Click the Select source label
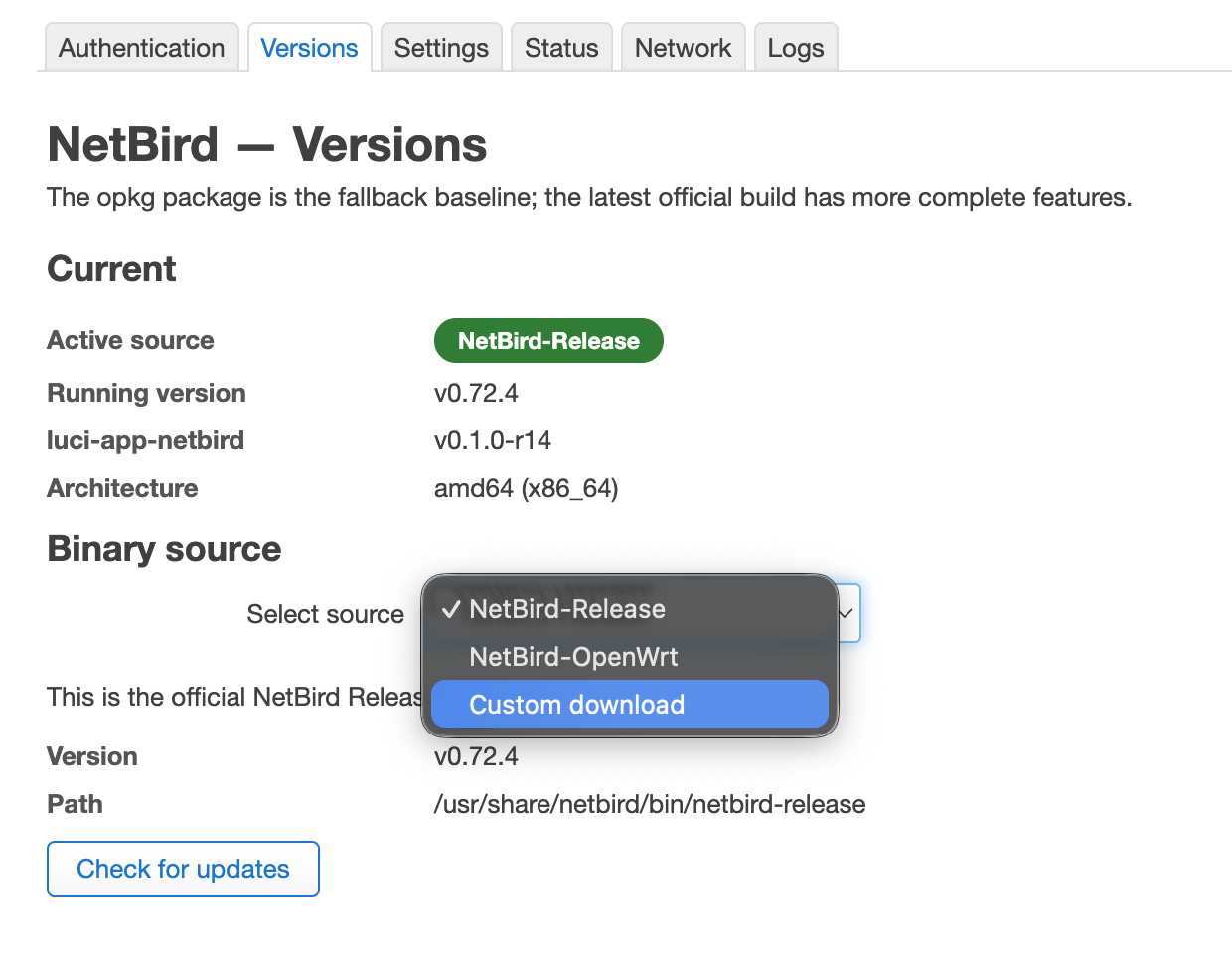The height and width of the screenshot is (978, 1232). coord(325,614)
